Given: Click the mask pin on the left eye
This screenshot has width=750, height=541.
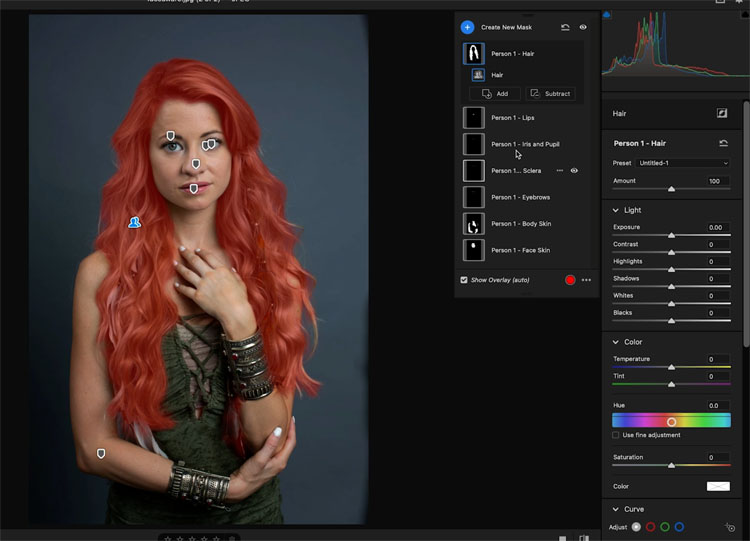Looking at the screenshot, I should tap(170, 136).
